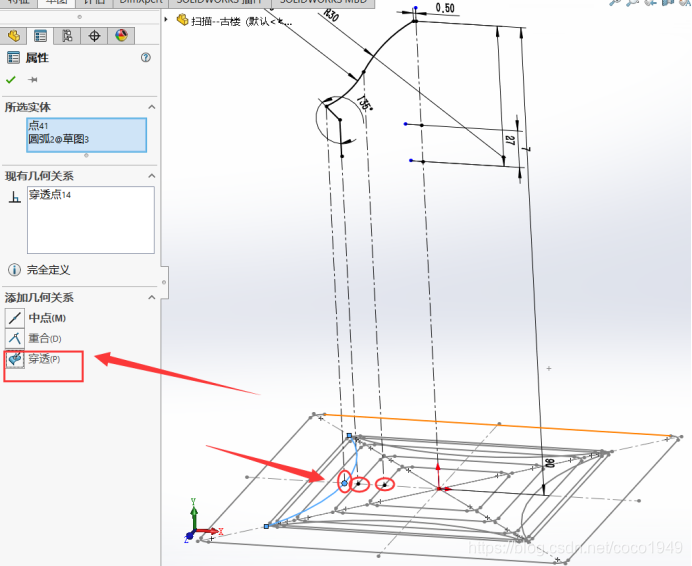Viewport: 692px width, 566px height.
Task: Add the 中点(M) midpoint relation
Action: coord(47,318)
